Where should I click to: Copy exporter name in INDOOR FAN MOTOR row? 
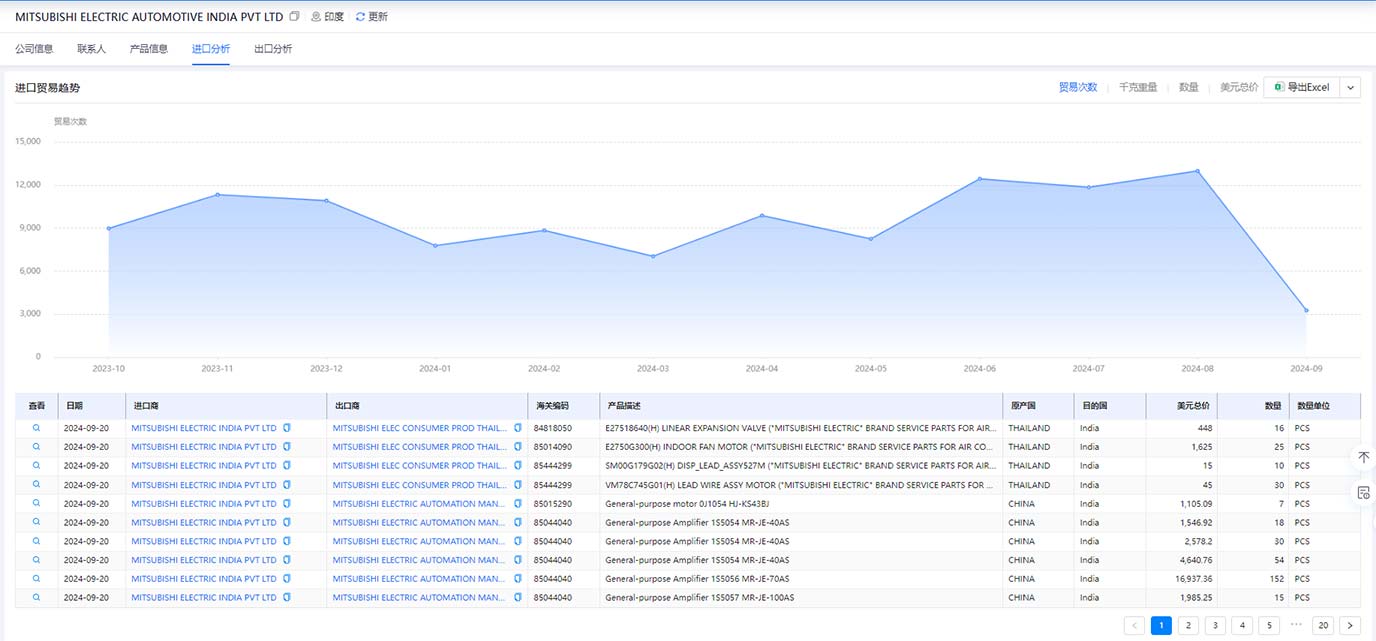click(518, 447)
